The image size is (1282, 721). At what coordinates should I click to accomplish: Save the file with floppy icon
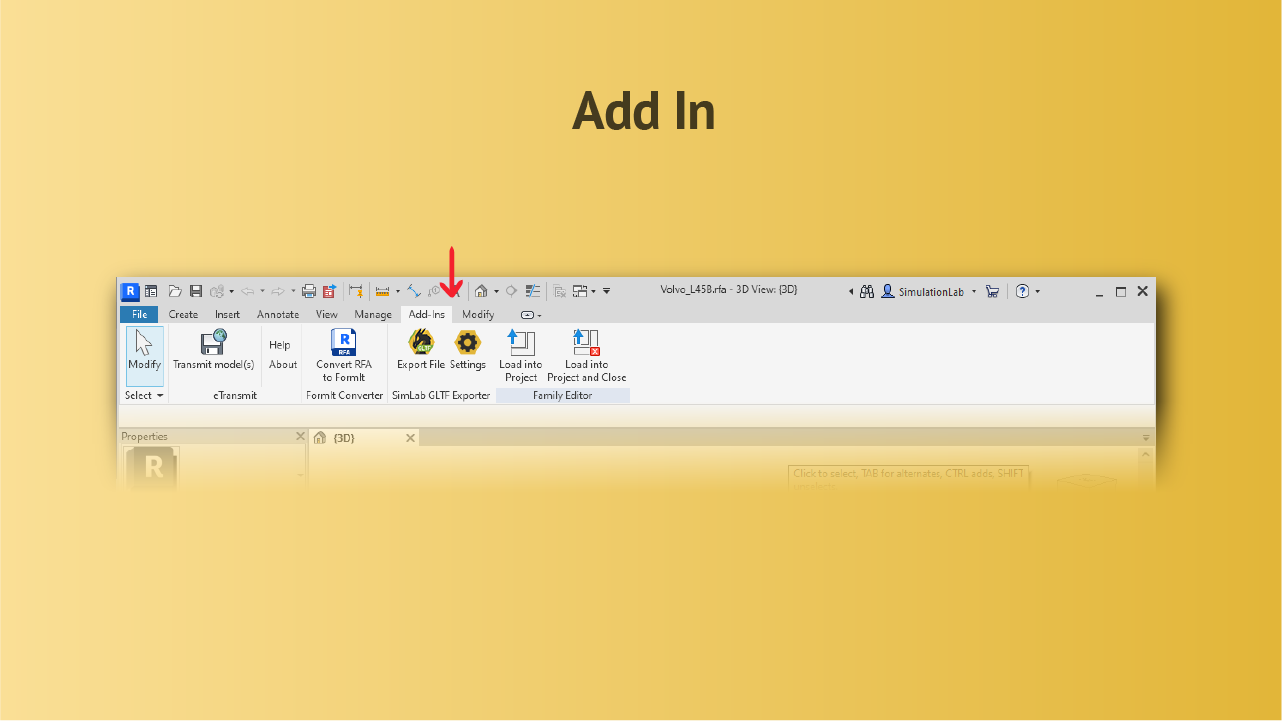click(x=196, y=291)
